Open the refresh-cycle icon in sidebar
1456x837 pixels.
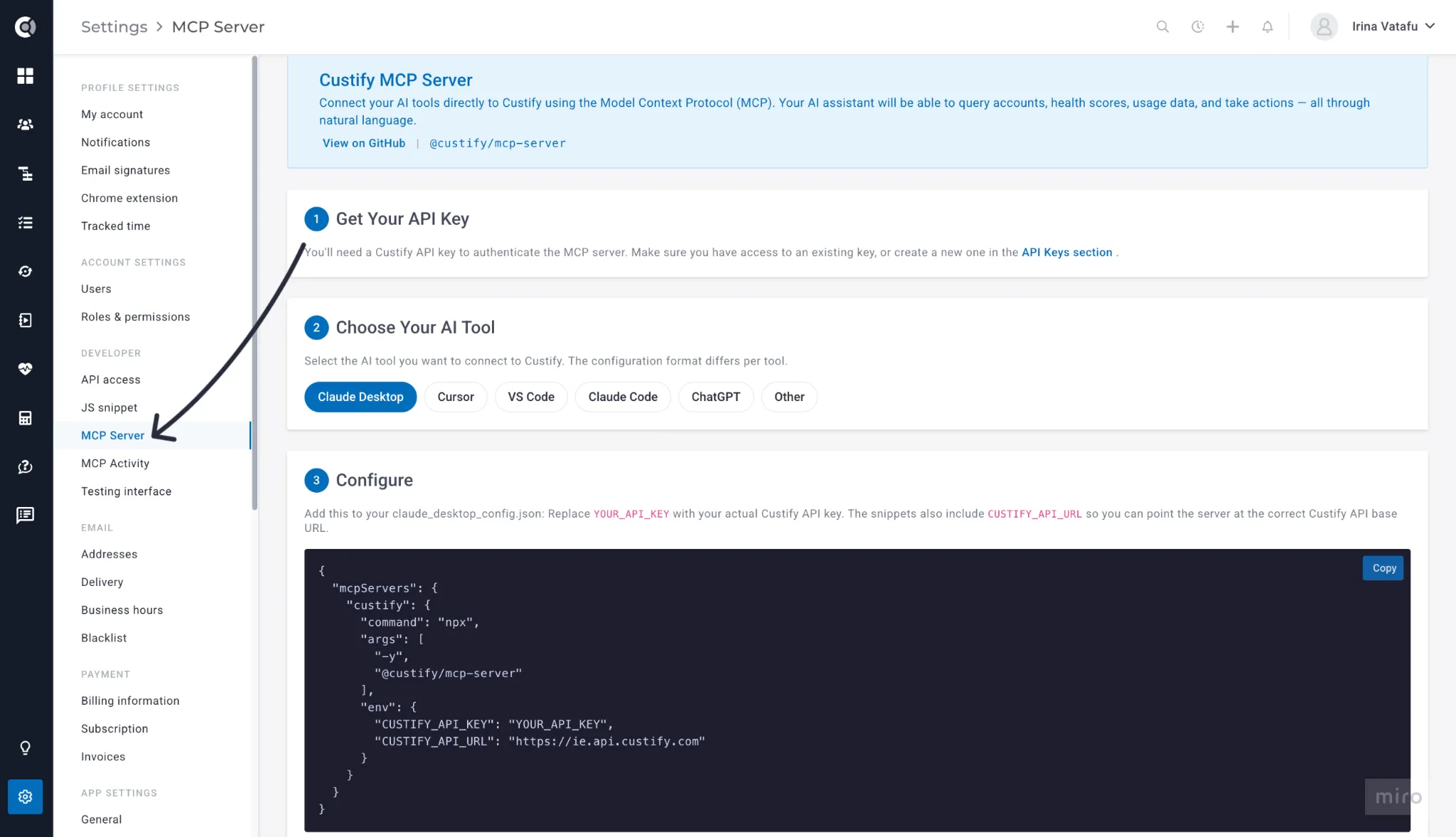26,271
